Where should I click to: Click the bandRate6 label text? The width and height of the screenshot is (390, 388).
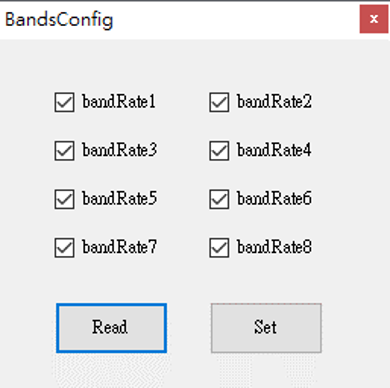tap(274, 198)
